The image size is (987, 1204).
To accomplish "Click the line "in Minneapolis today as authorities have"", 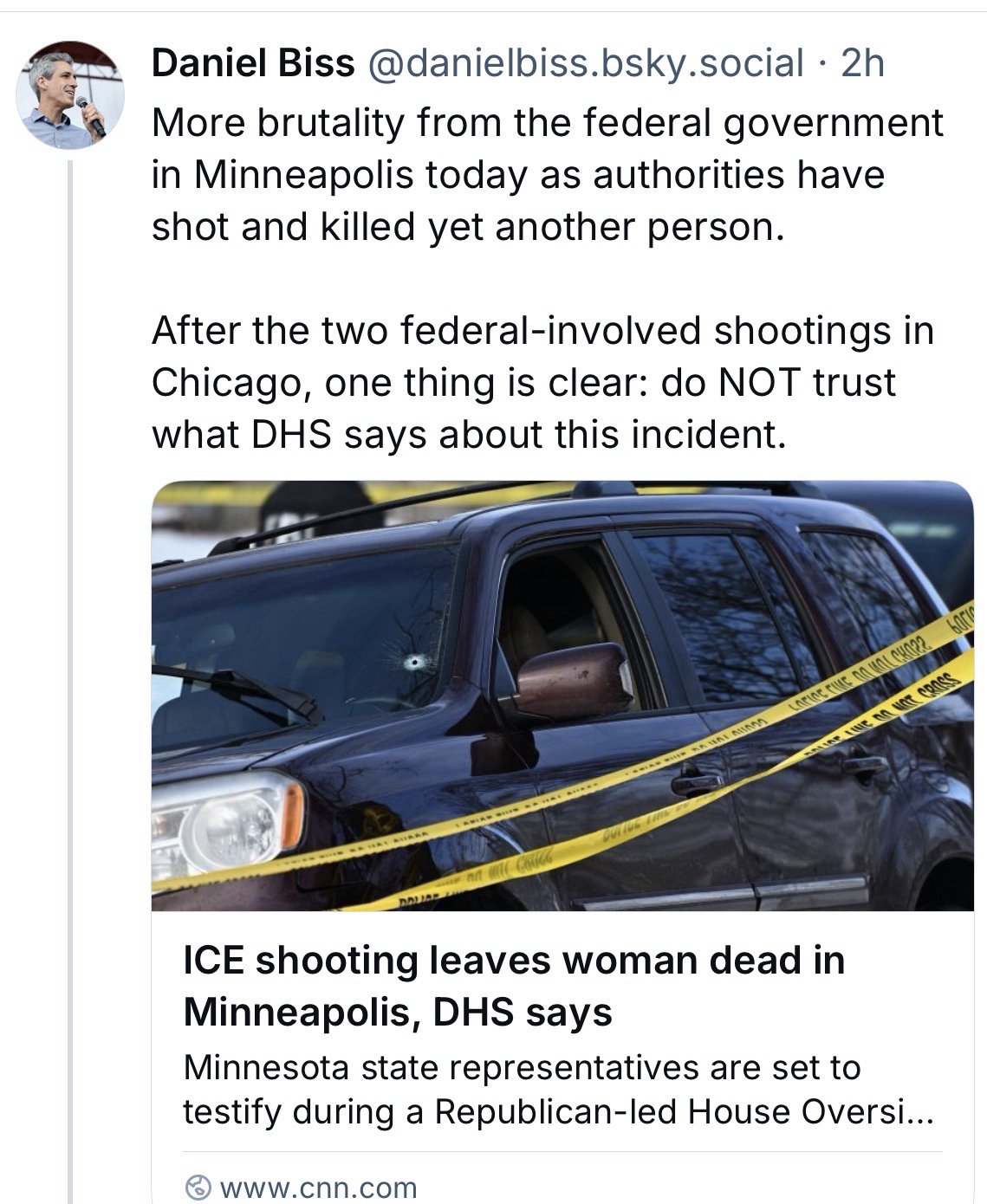I will point(518,175).
